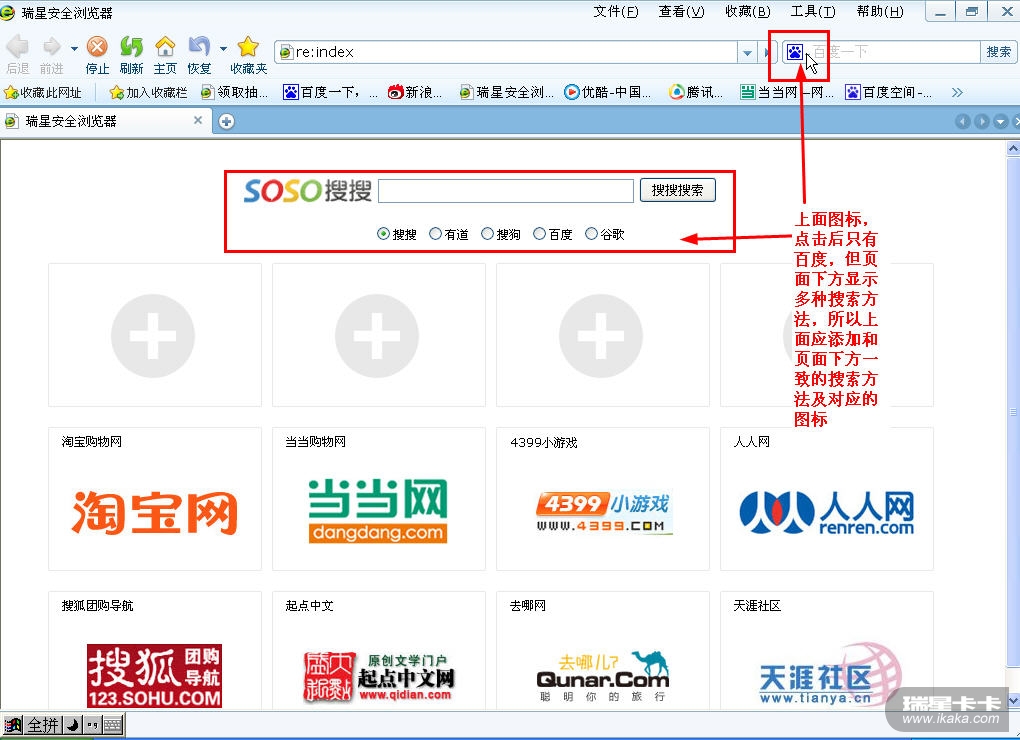Open the 帮助(H) menu
The height and width of the screenshot is (740, 1020).
click(879, 12)
